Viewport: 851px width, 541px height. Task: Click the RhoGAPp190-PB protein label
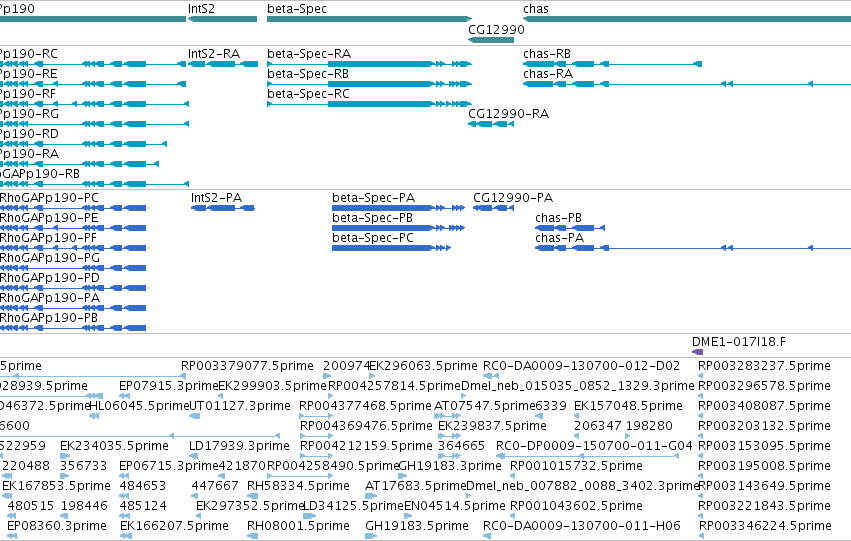[x=49, y=318]
